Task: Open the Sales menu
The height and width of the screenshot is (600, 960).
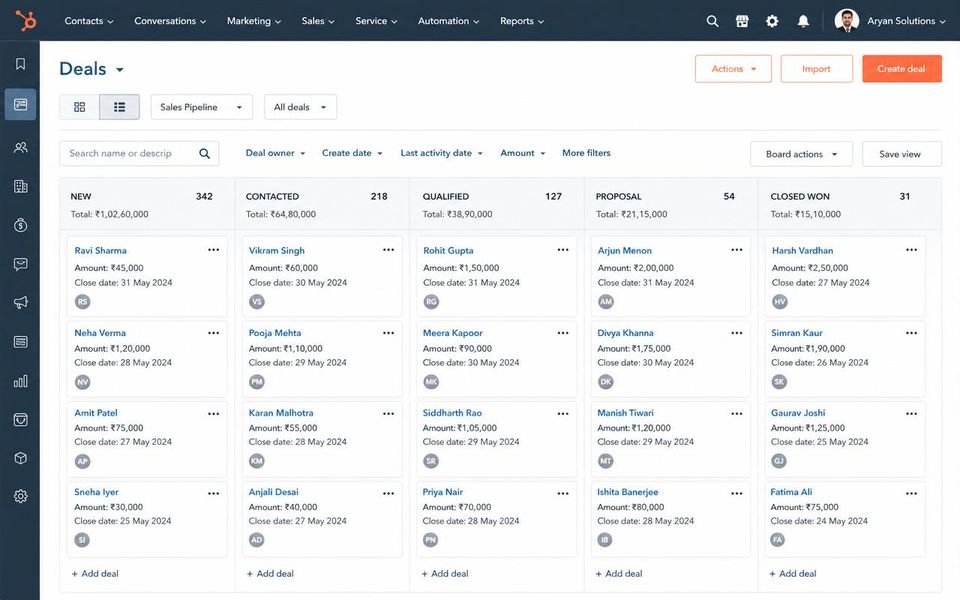Action: pos(318,21)
